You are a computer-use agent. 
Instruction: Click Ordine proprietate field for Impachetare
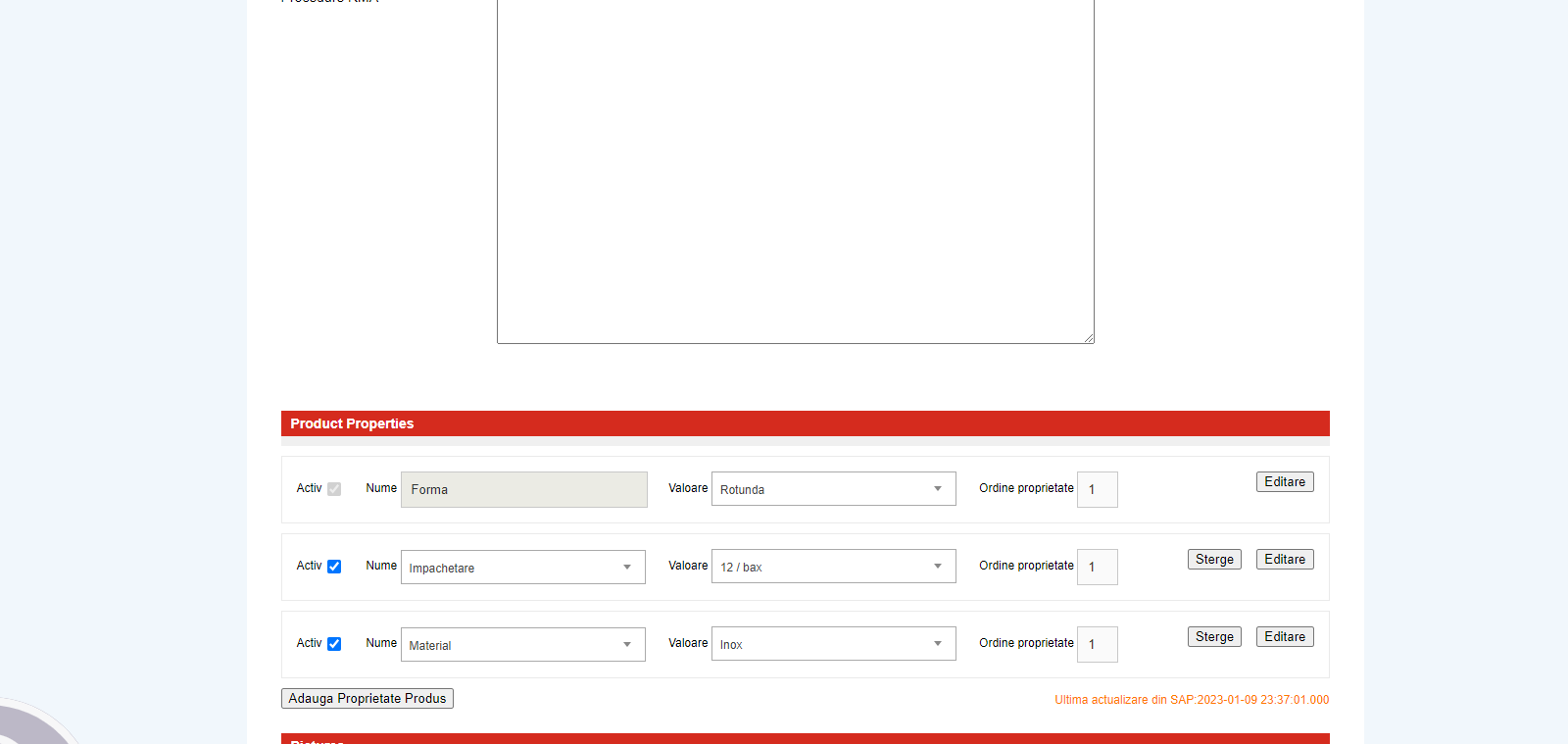[1097, 568]
